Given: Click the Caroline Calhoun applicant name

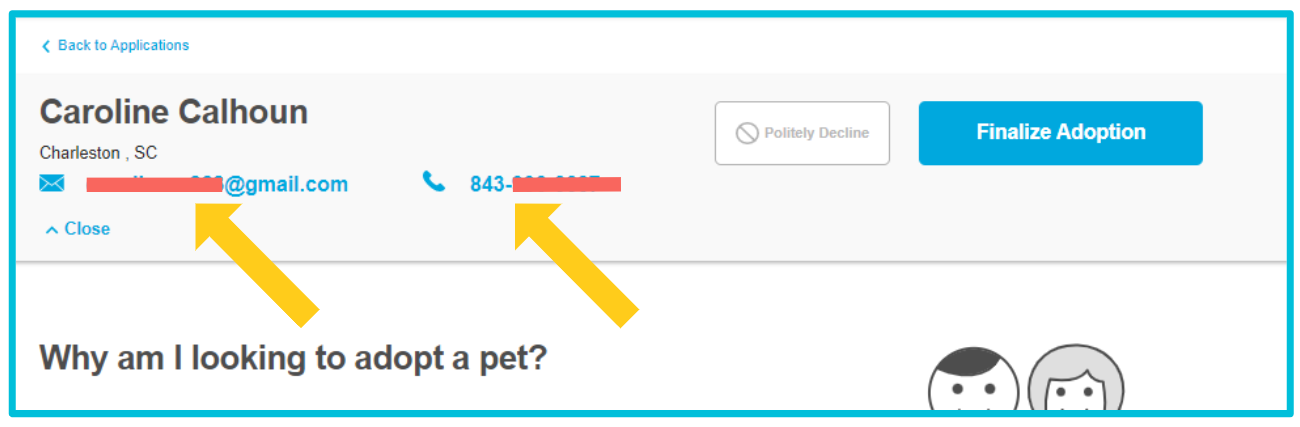Looking at the screenshot, I should tap(174, 112).
